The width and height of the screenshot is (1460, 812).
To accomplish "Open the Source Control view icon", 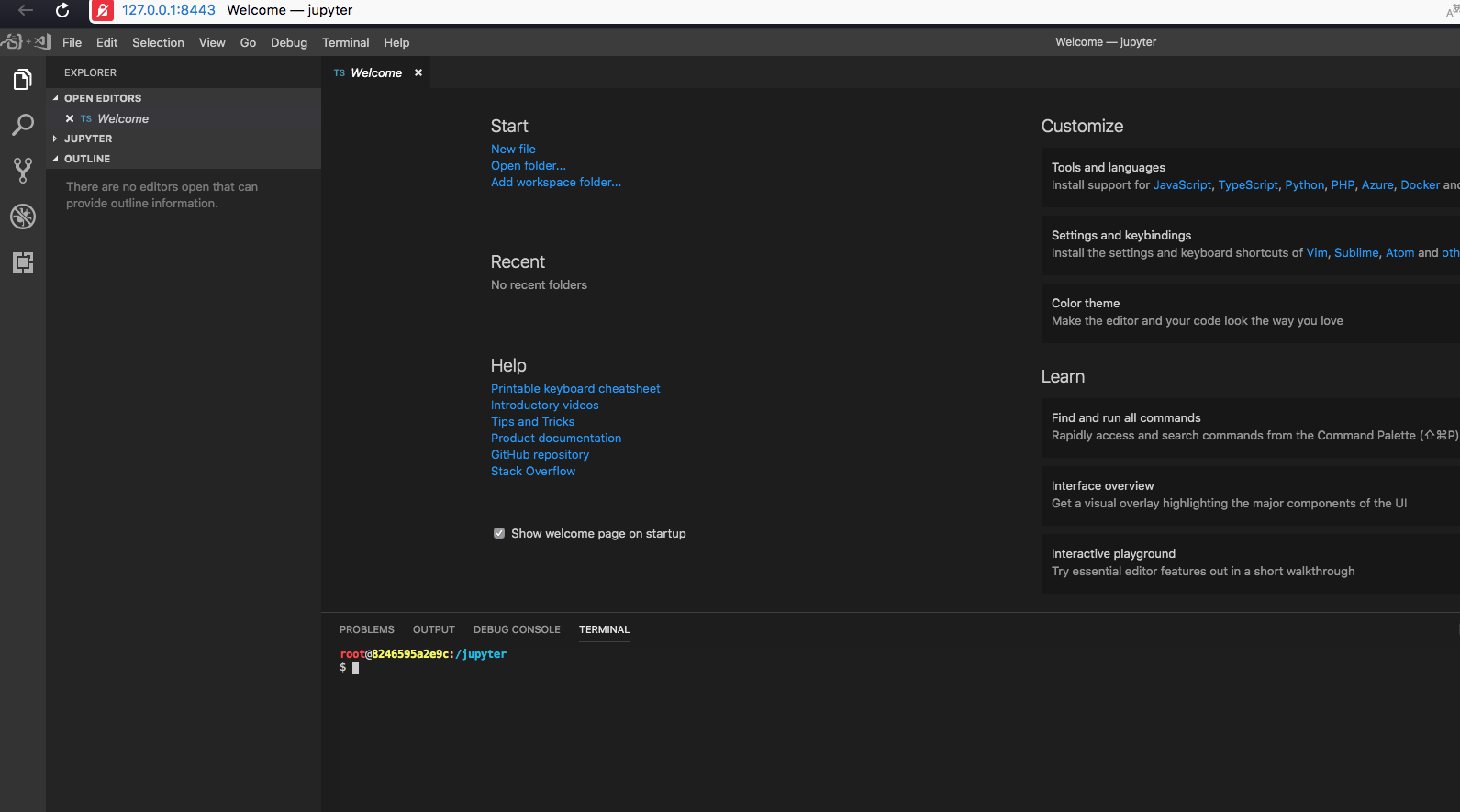I will pyautogui.click(x=23, y=171).
